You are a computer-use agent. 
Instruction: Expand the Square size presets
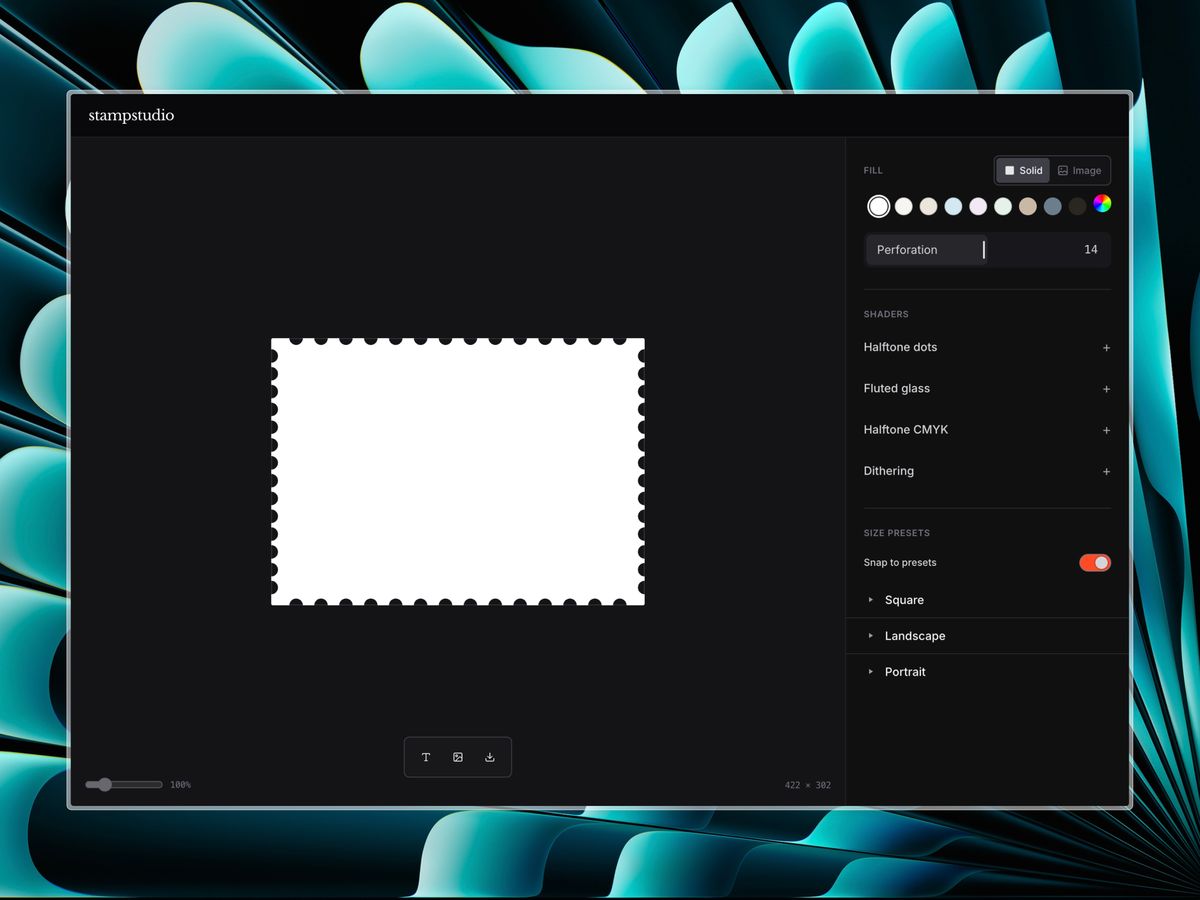click(987, 600)
